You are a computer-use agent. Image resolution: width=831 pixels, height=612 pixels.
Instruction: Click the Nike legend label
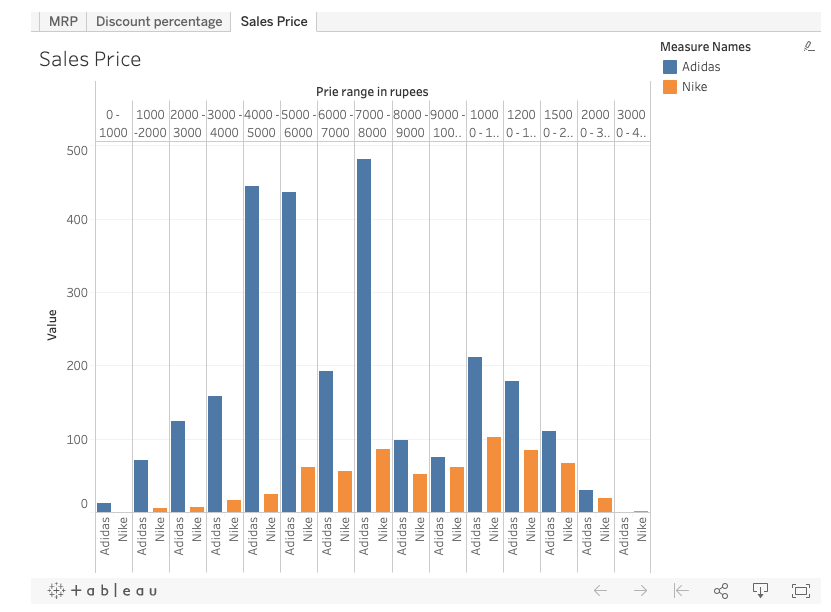pos(694,87)
